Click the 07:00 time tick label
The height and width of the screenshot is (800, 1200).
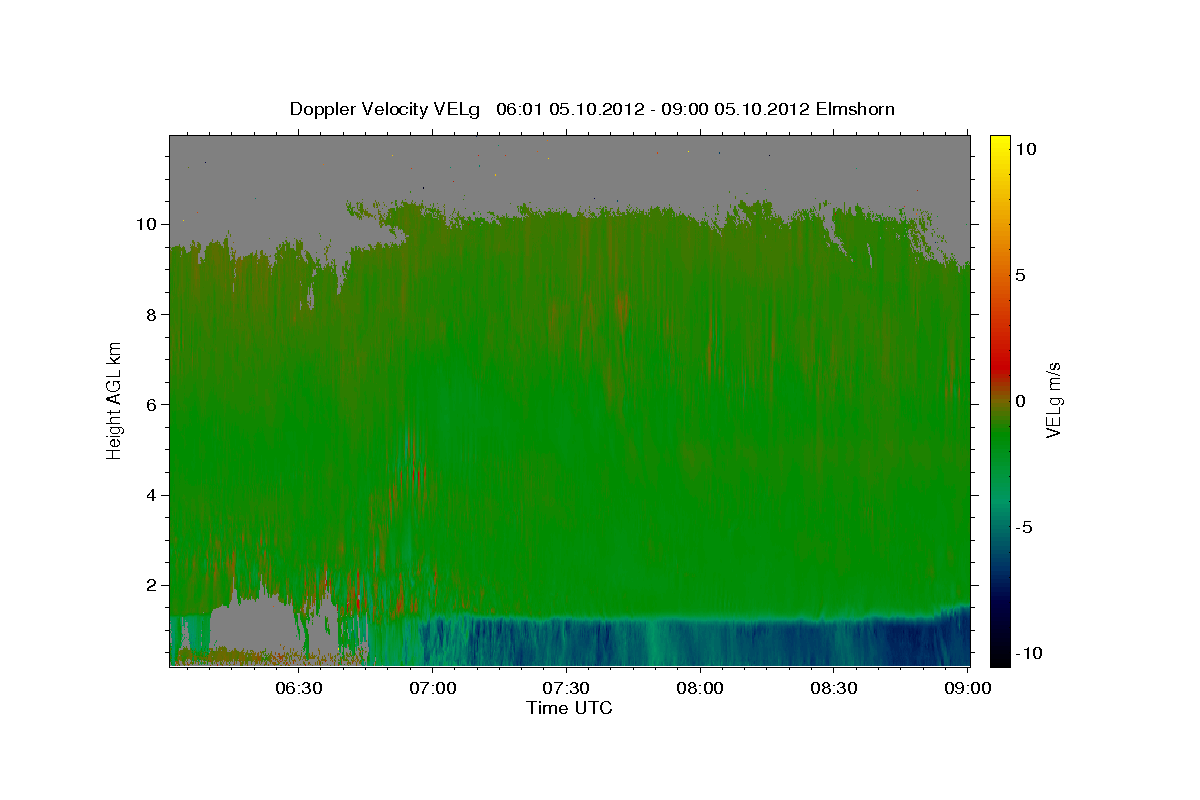coord(433,688)
